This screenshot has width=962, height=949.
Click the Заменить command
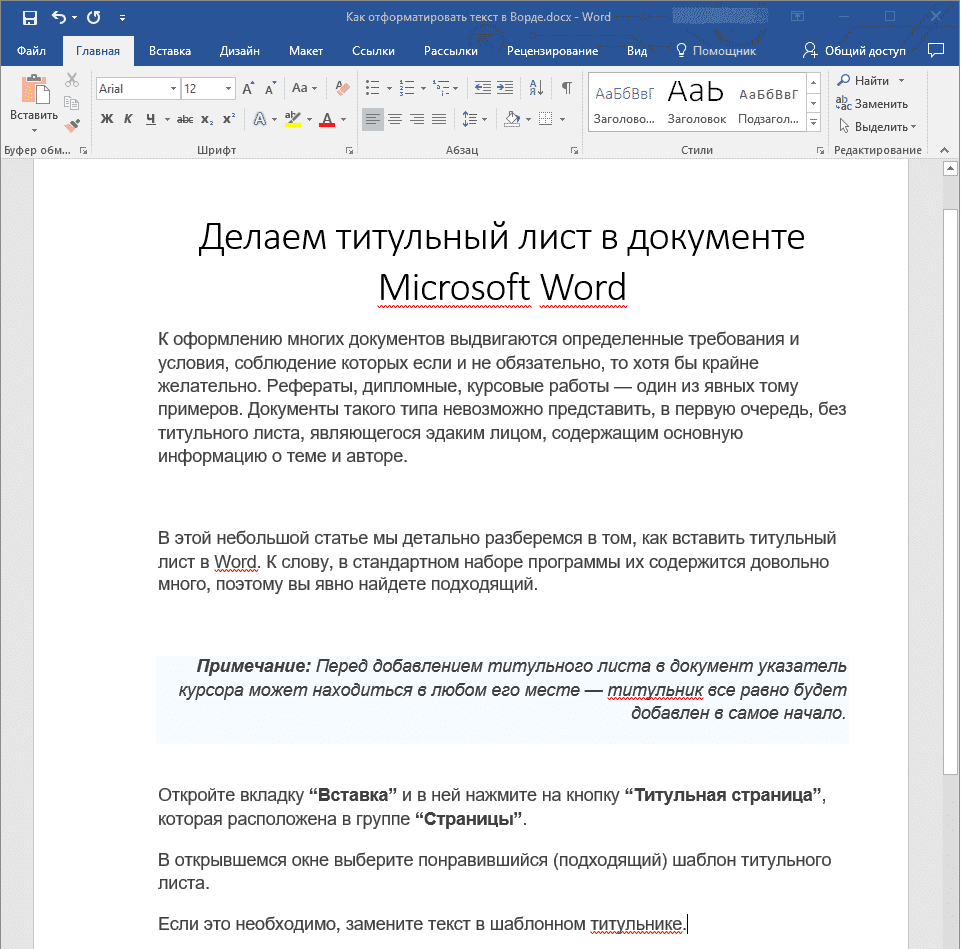(882, 103)
